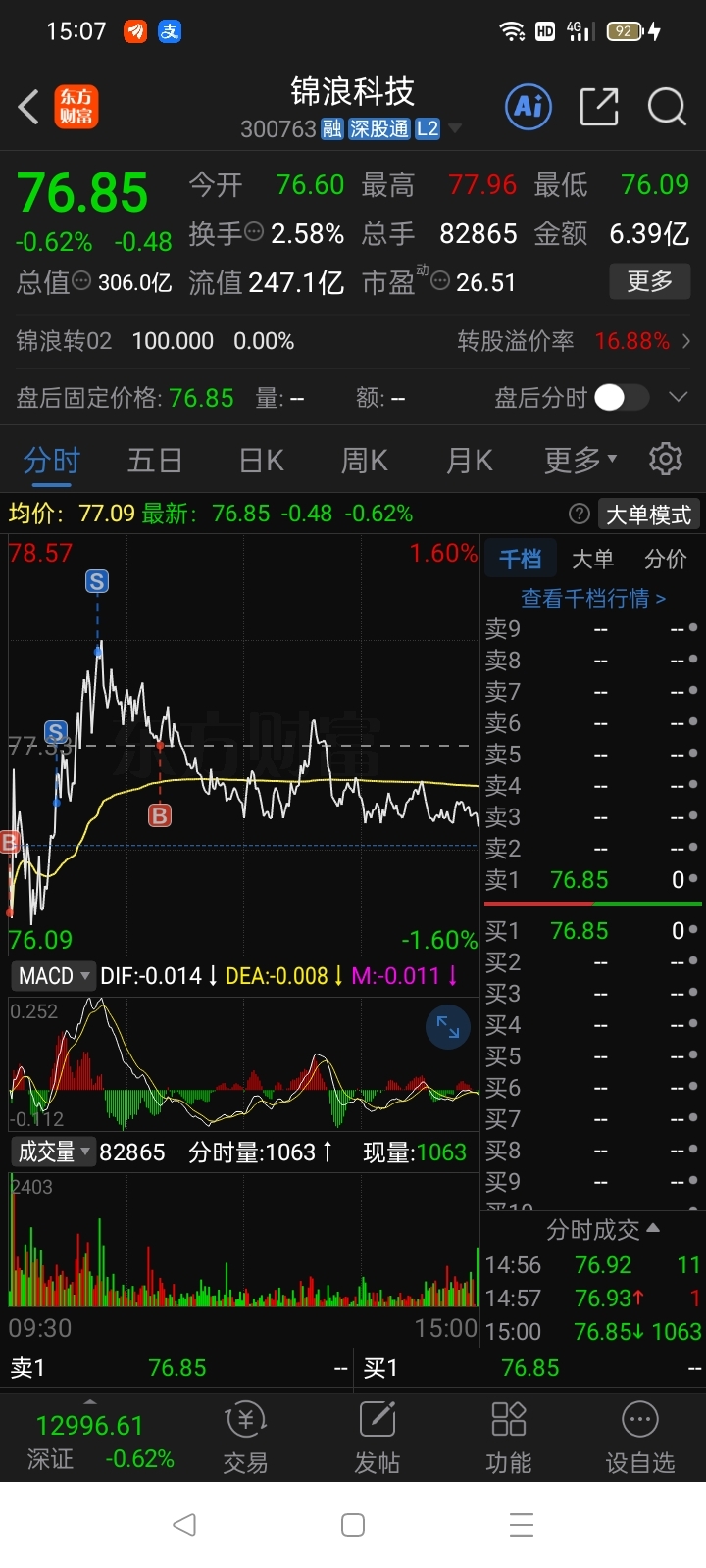Viewport: 706px width, 1568px height.
Task: Tap the 15:00 trade 76.85 1063 row
Action: click(593, 1331)
